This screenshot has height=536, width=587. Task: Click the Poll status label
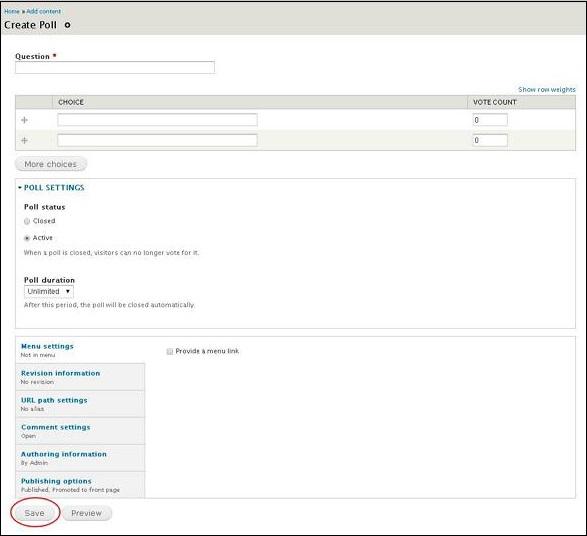pos(45,207)
